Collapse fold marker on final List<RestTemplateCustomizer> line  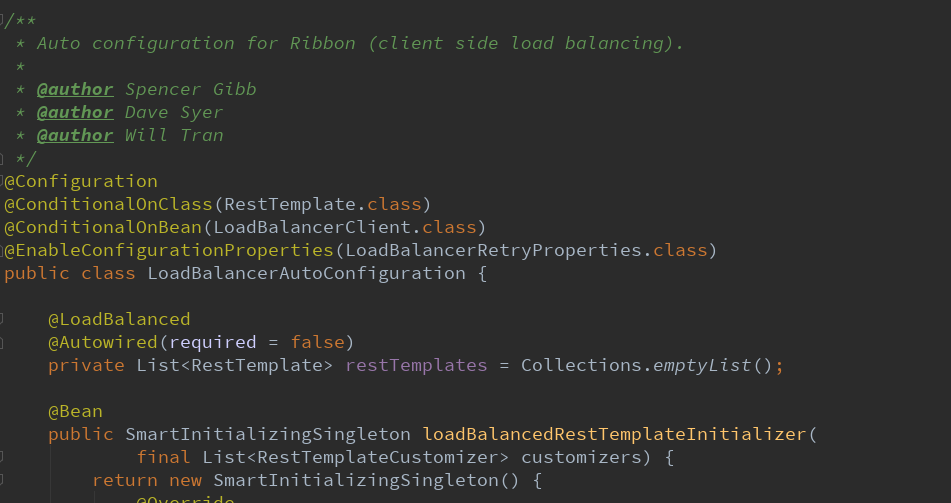click(x=1, y=457)
